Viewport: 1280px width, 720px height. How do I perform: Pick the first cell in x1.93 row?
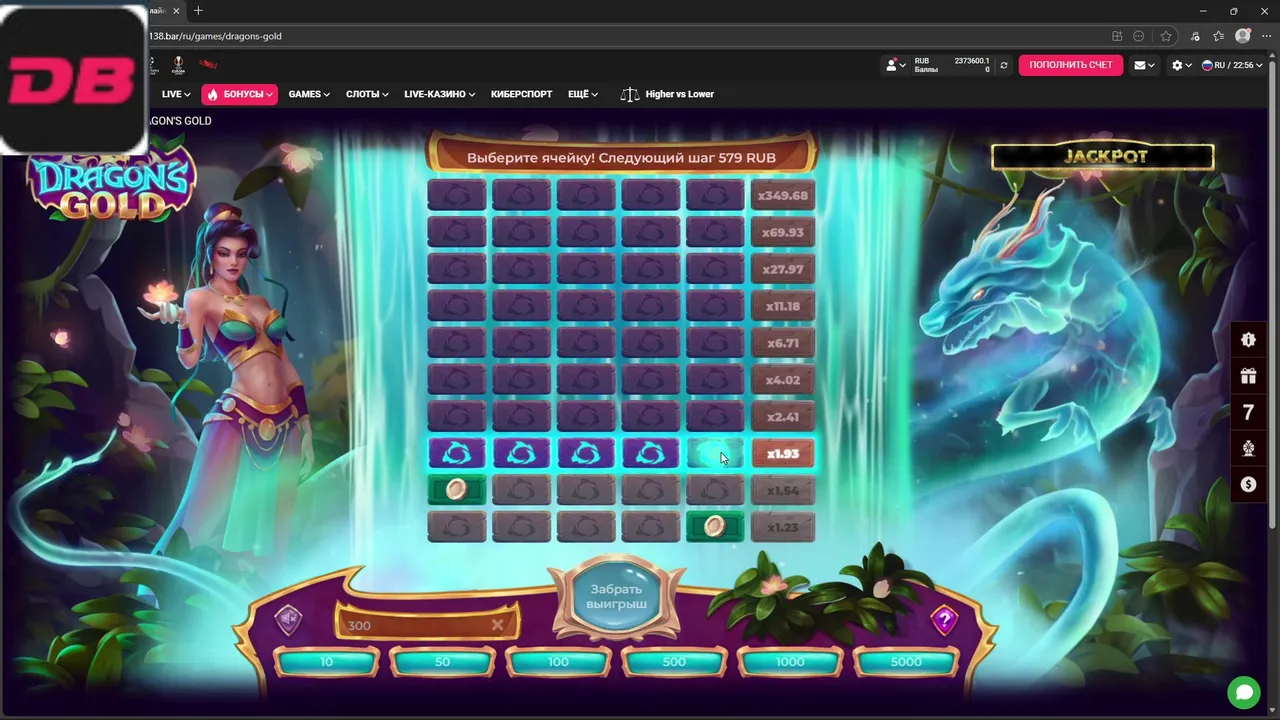[457, 454]
